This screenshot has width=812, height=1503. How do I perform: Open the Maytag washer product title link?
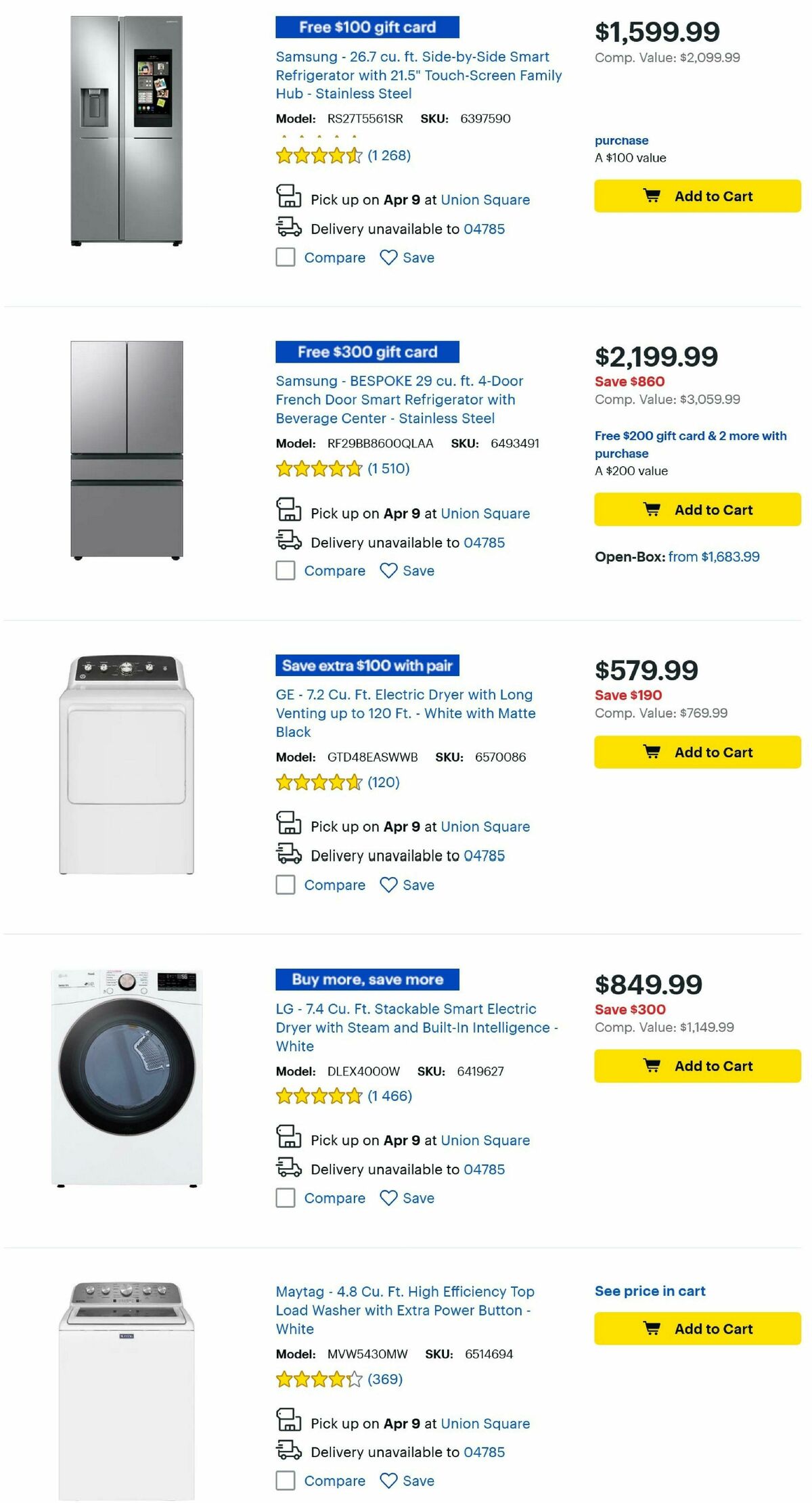[405, 1309]
